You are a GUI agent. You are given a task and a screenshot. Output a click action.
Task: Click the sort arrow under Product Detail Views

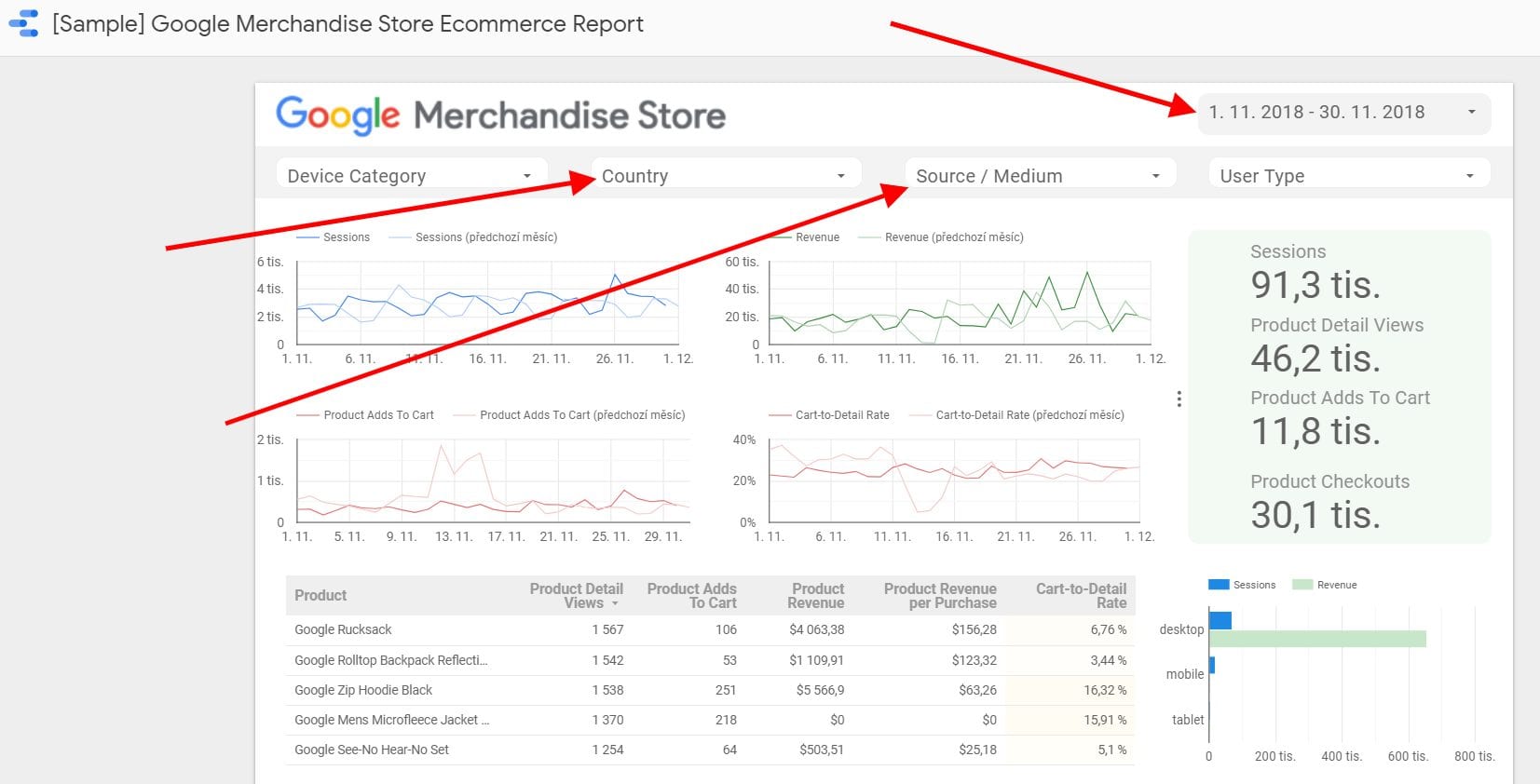615,604
